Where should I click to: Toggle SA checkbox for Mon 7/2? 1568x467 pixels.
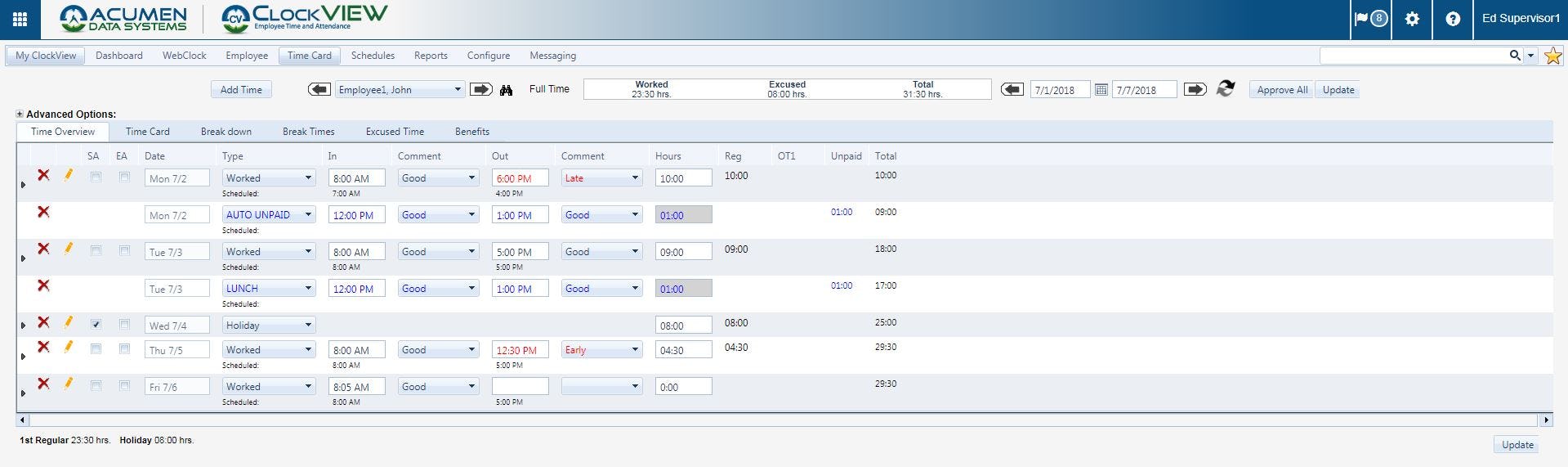pyautogui.click(x=96, y=177)
